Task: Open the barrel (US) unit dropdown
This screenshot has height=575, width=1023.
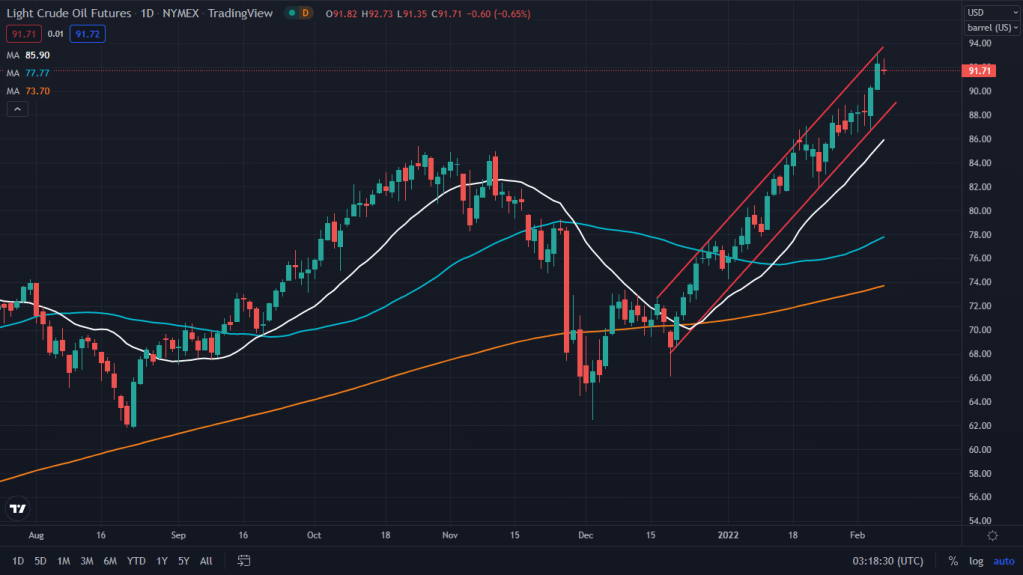Action: tap(990, 28)
